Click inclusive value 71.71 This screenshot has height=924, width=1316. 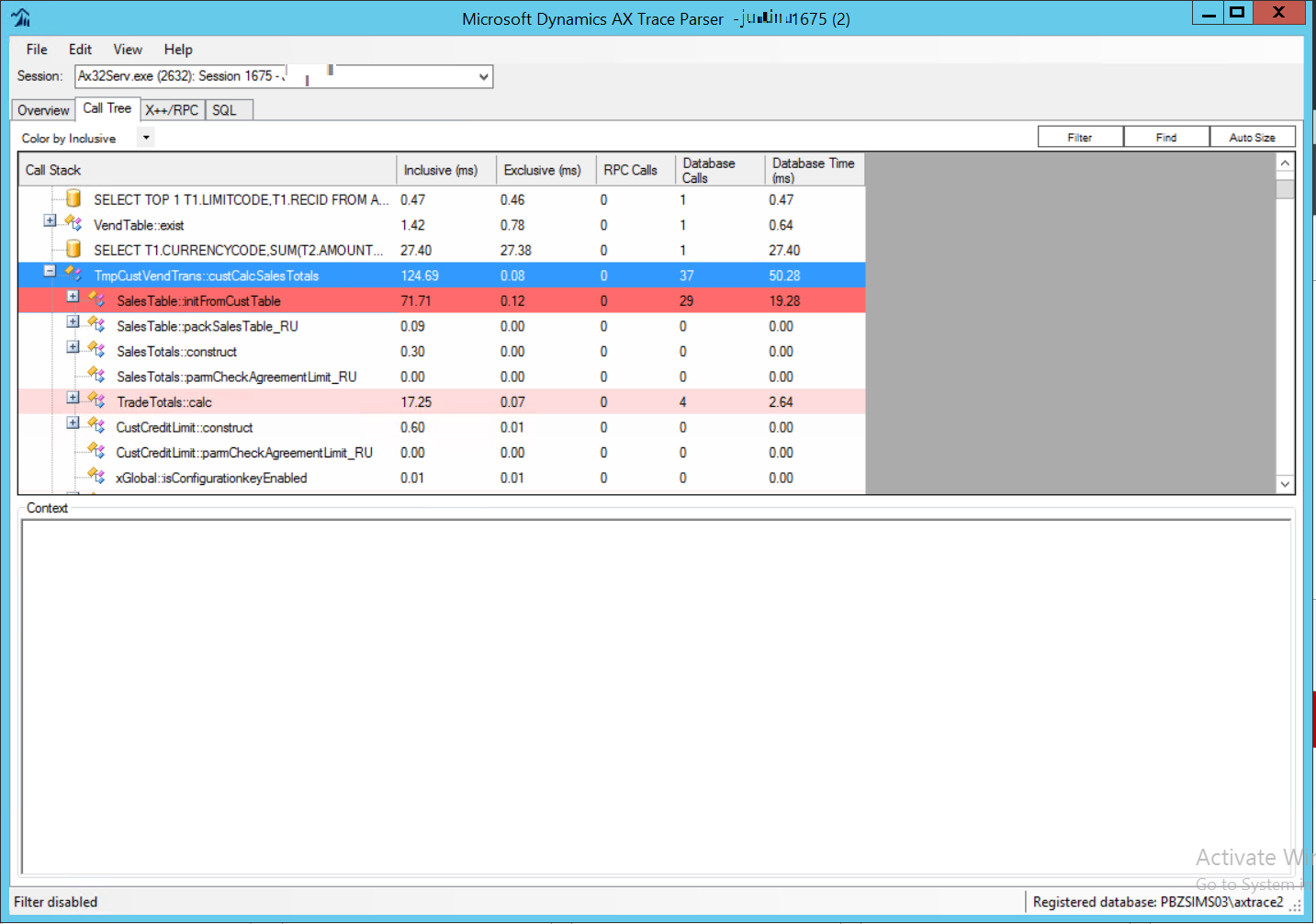tap(416, 300)
